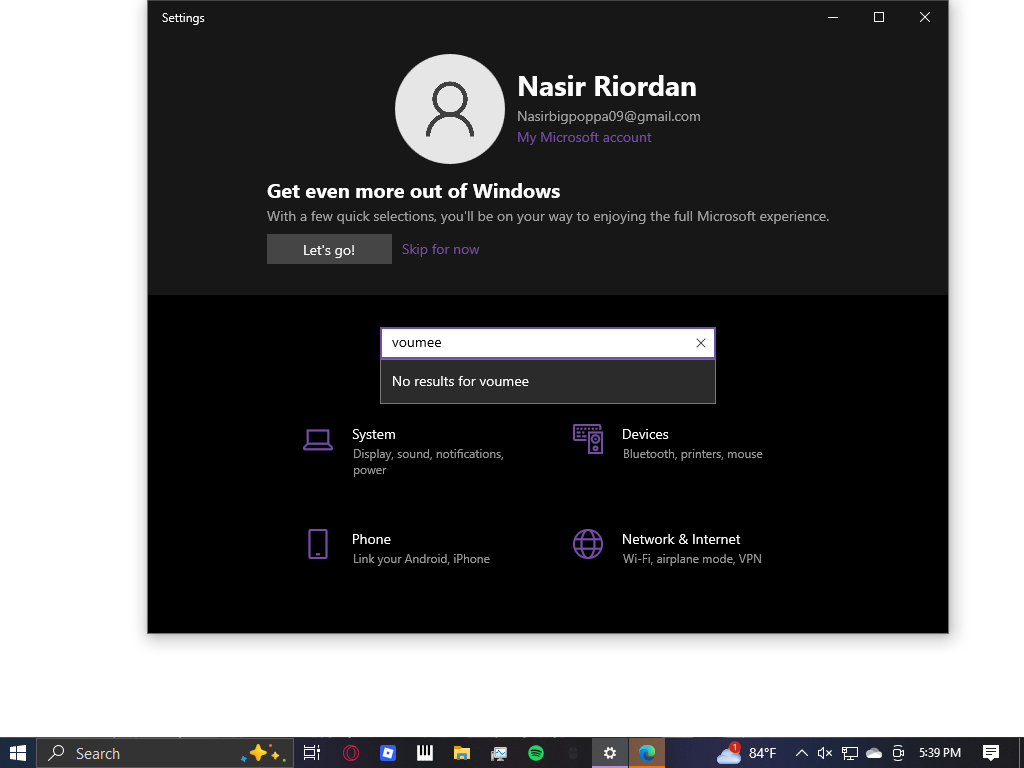1024x768 pixels.
Task: Click the Settings gear taskbar button
Action: click(x=610, y=753)
